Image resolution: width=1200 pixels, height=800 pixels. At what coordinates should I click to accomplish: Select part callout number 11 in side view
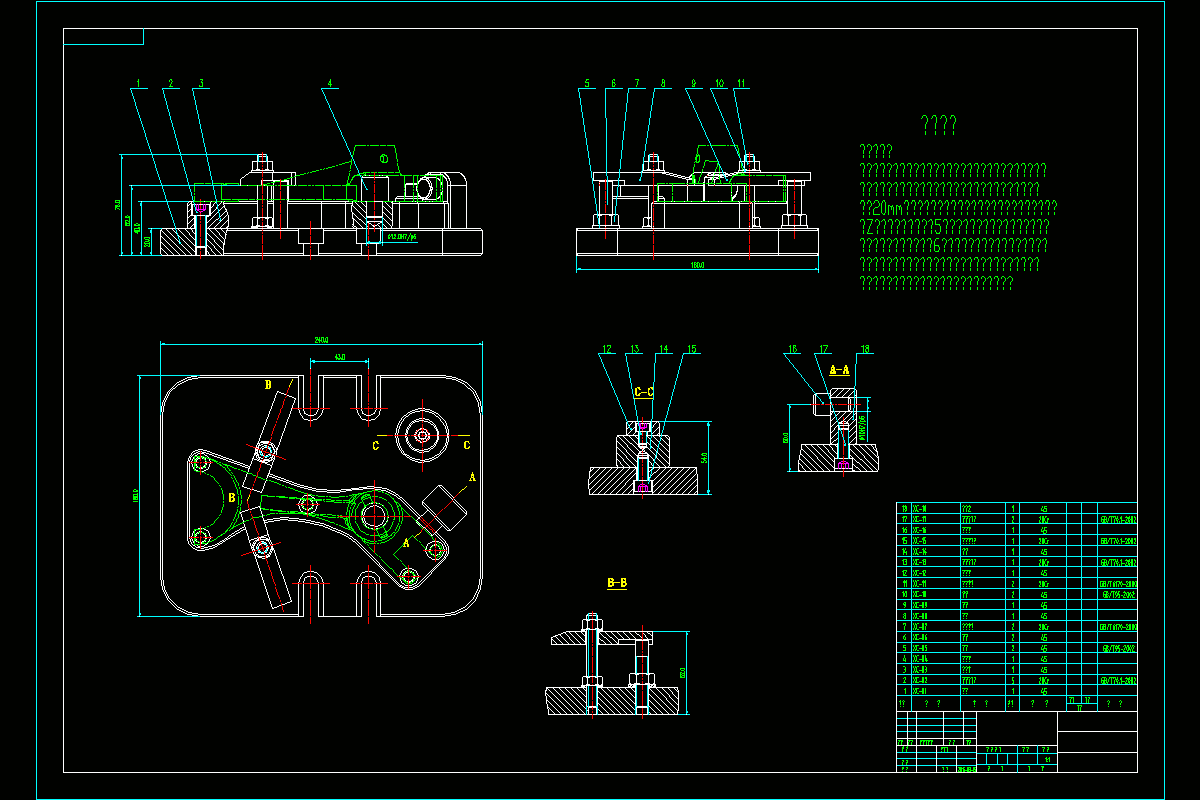pos(740,83)
